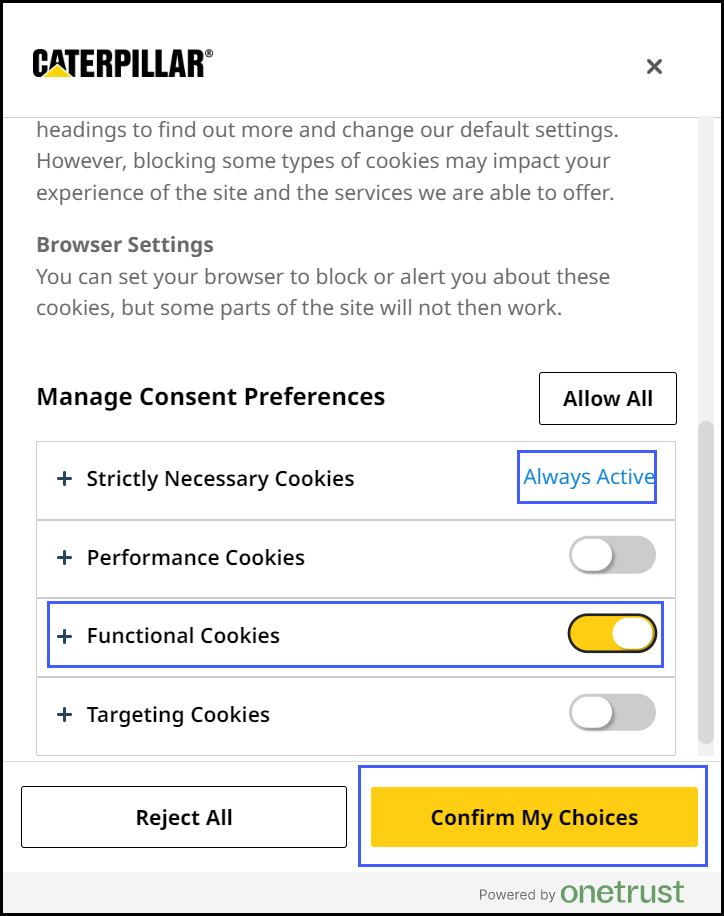Click the Manage Consent Preferences heading
Image resolution: width=724 pixels, height=916 pixels.
pyautogui.click(x=210, y=396)
